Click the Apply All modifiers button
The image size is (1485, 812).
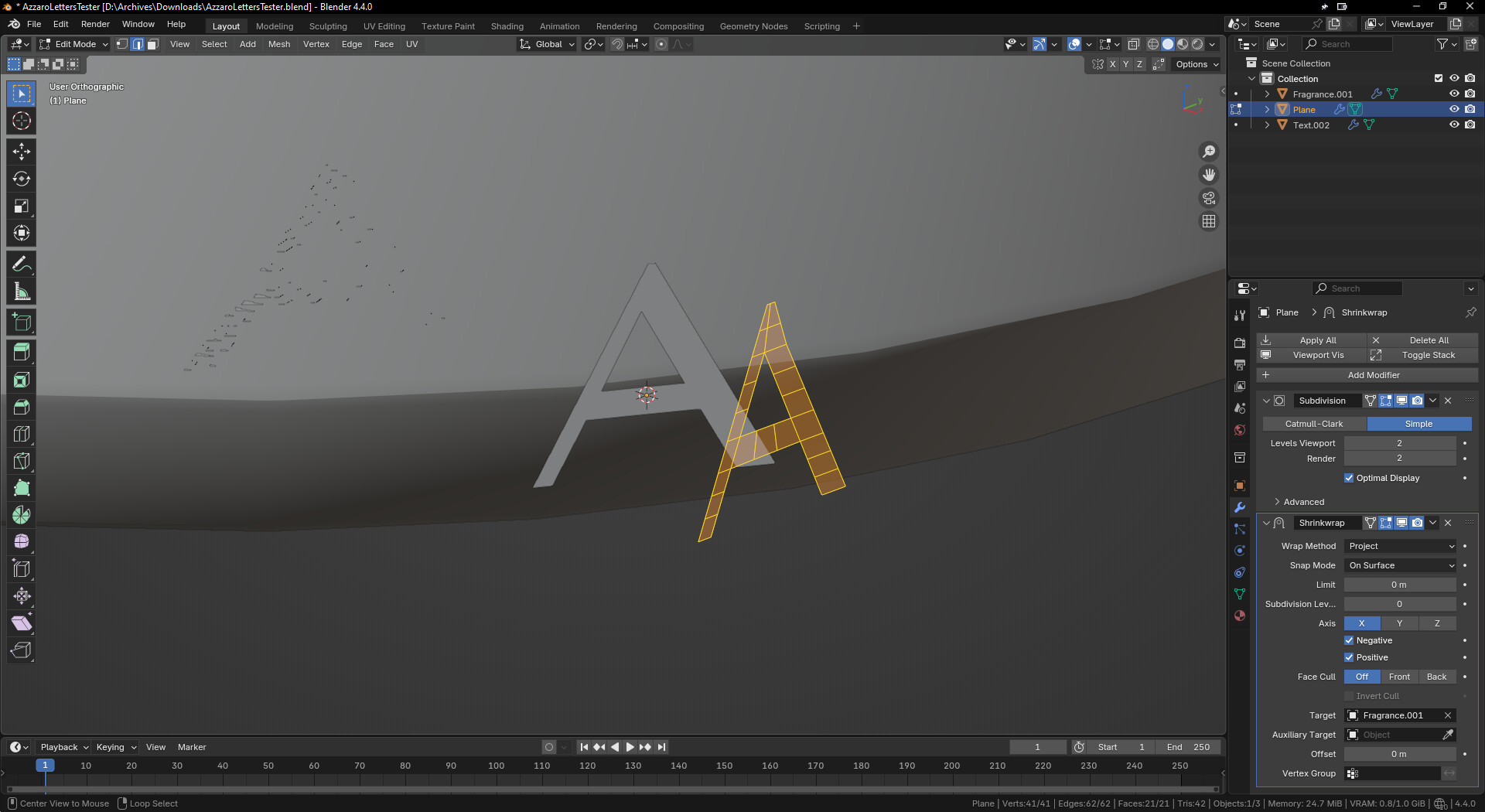(x=1312, y=340)
